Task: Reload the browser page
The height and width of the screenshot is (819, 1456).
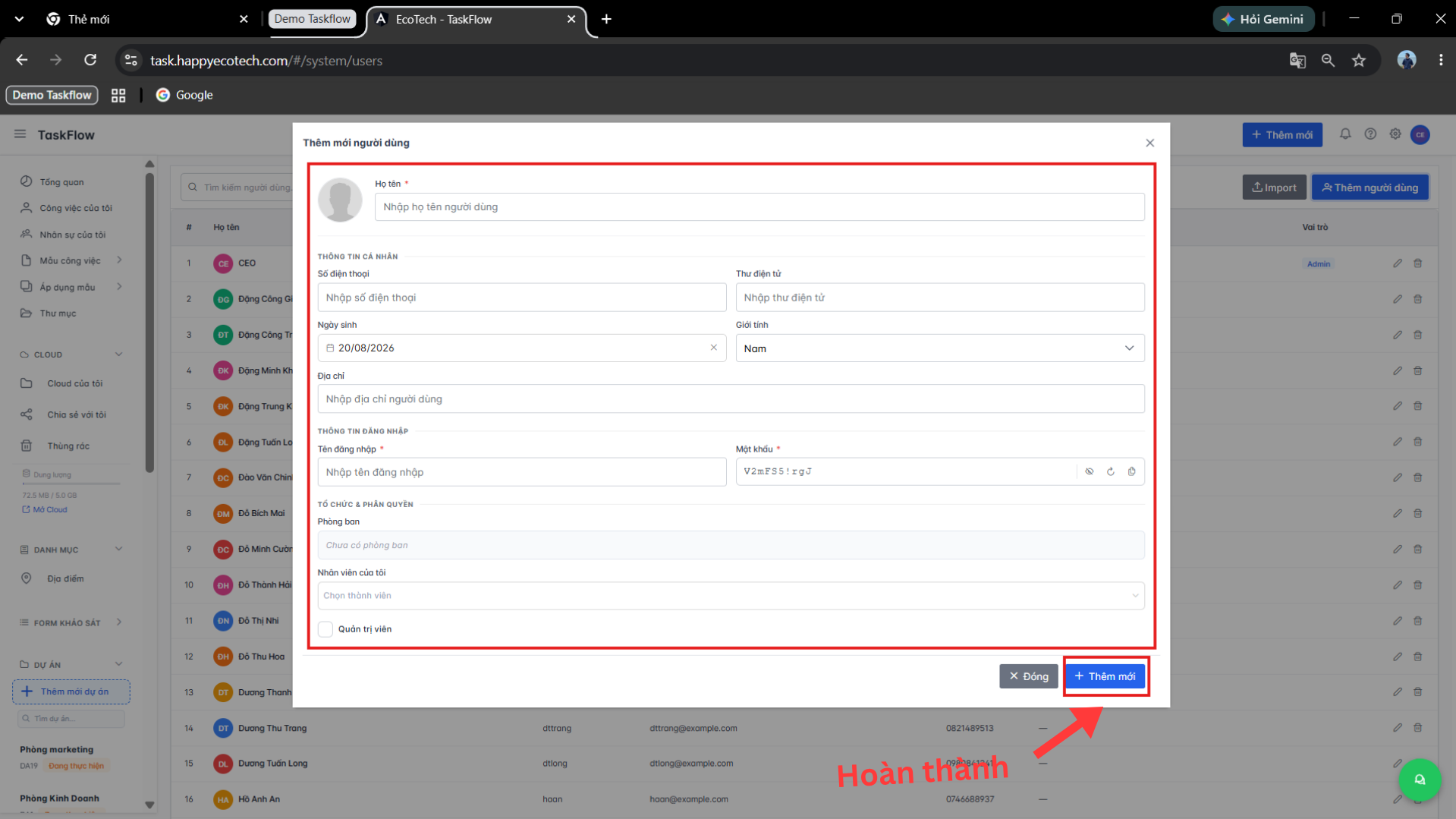Action: tap(90, 60)
